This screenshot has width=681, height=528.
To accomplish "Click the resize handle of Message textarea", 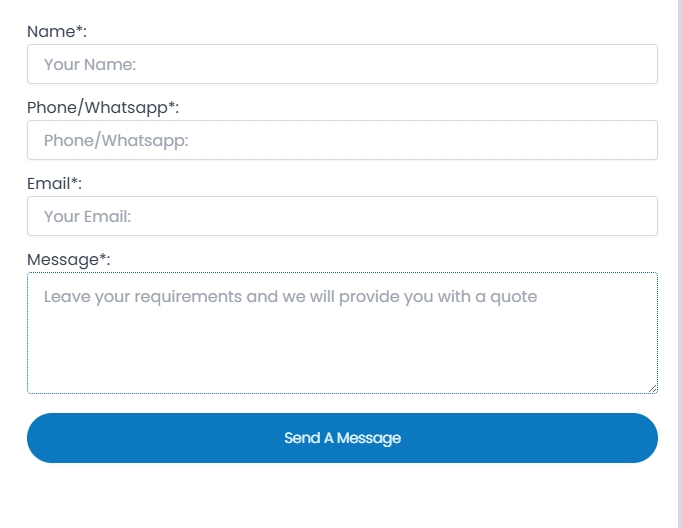I will point(653,389).
